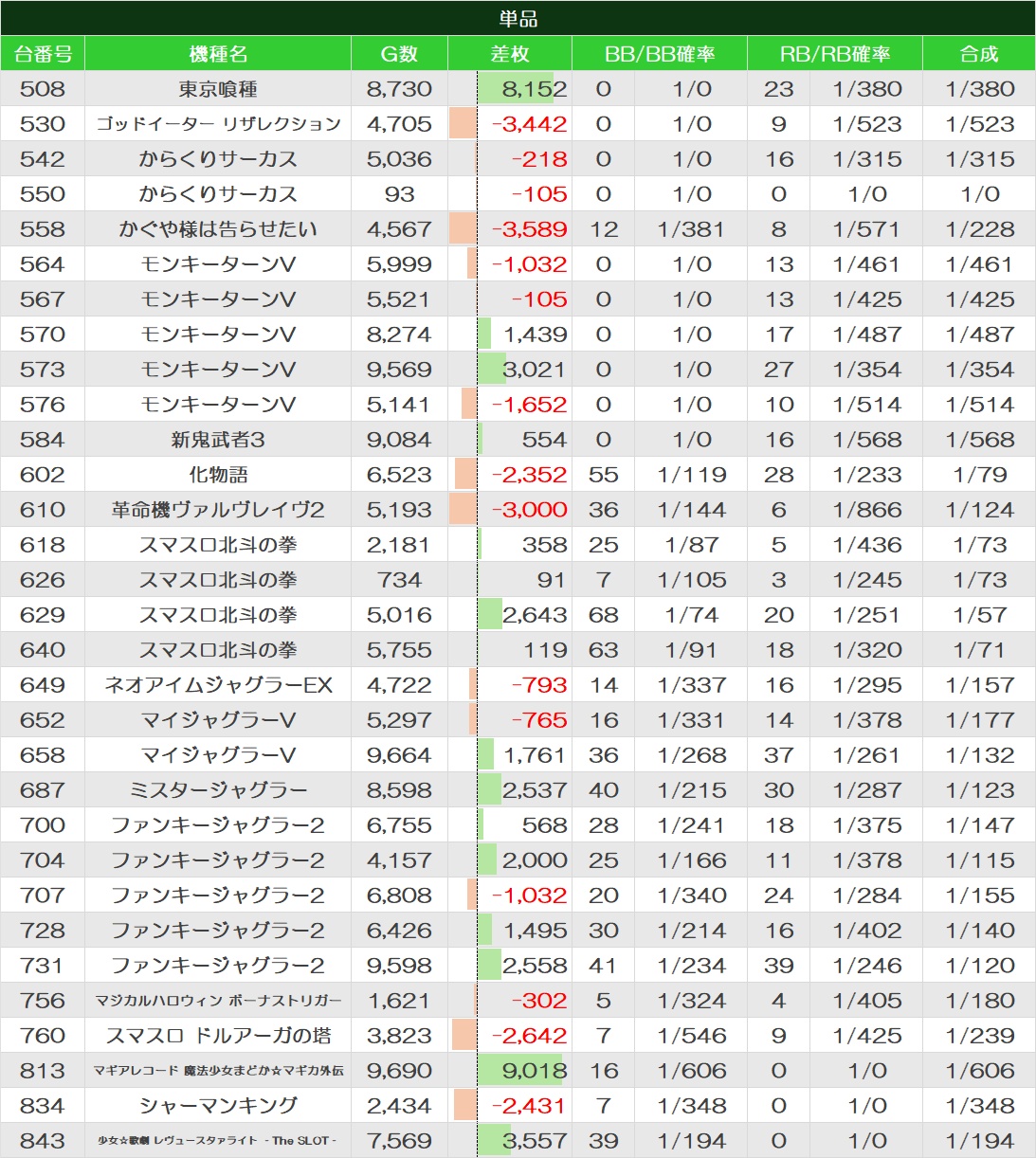Click the BB/BB確率 column header
1036x1158 pixels.
660,54
